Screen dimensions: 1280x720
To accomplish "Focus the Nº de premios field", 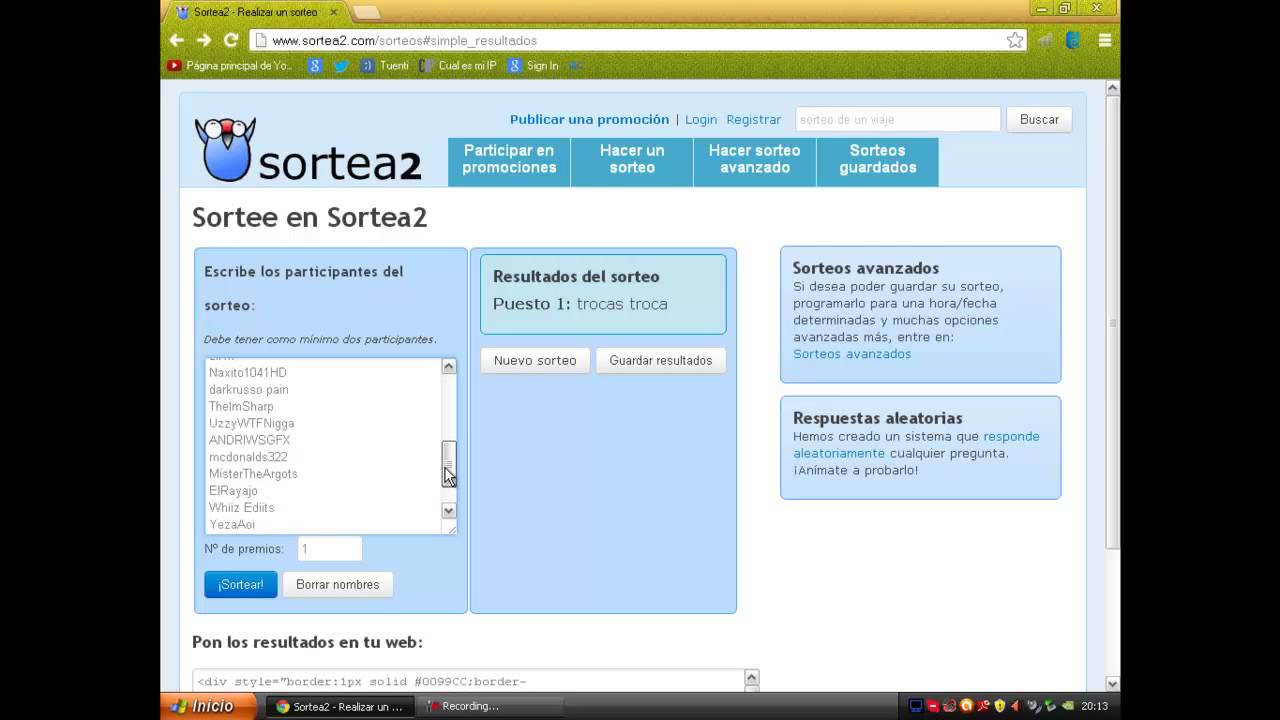I will 330,548.
